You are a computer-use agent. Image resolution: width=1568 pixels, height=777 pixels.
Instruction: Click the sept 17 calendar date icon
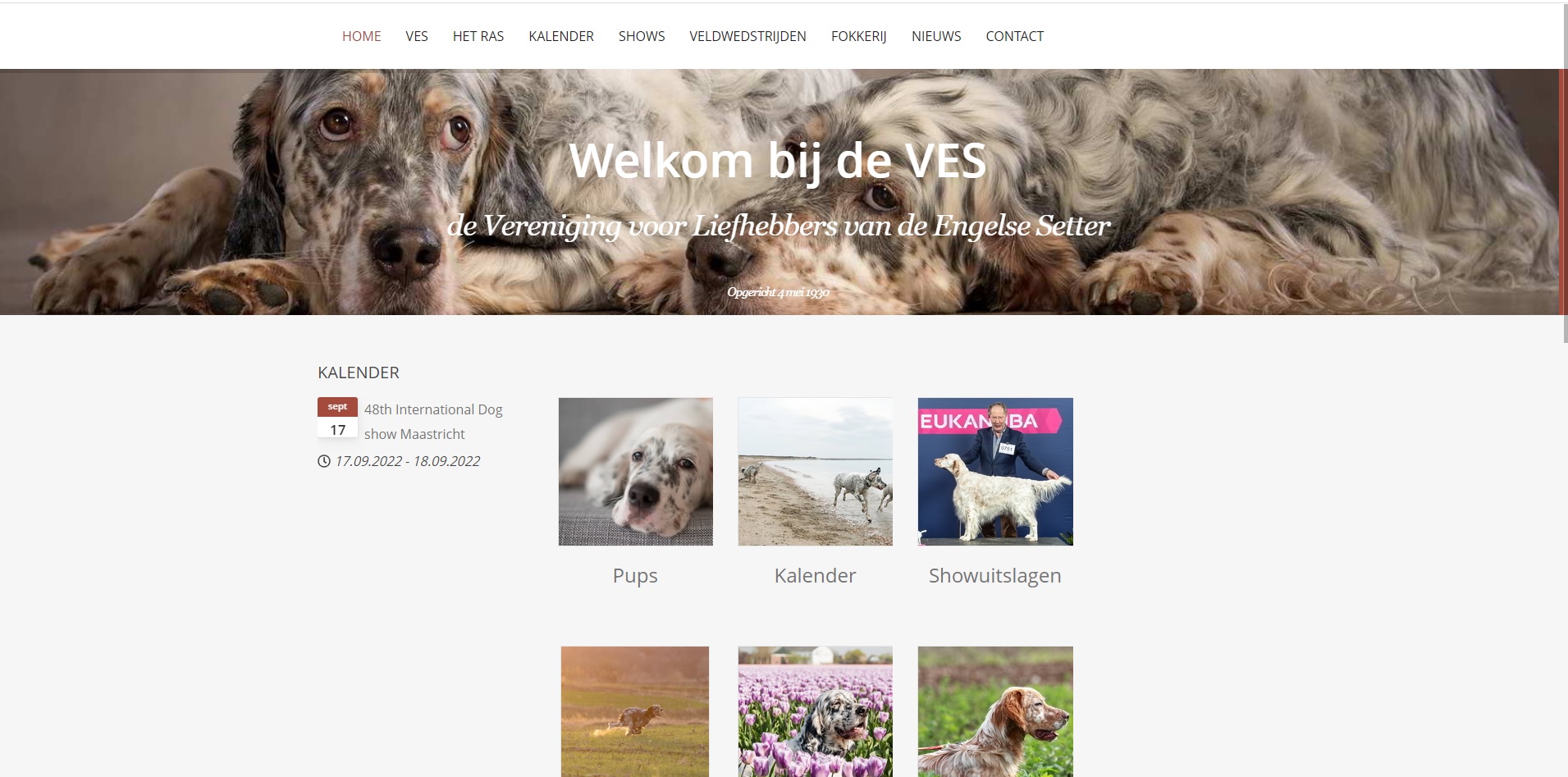[337, 418]
